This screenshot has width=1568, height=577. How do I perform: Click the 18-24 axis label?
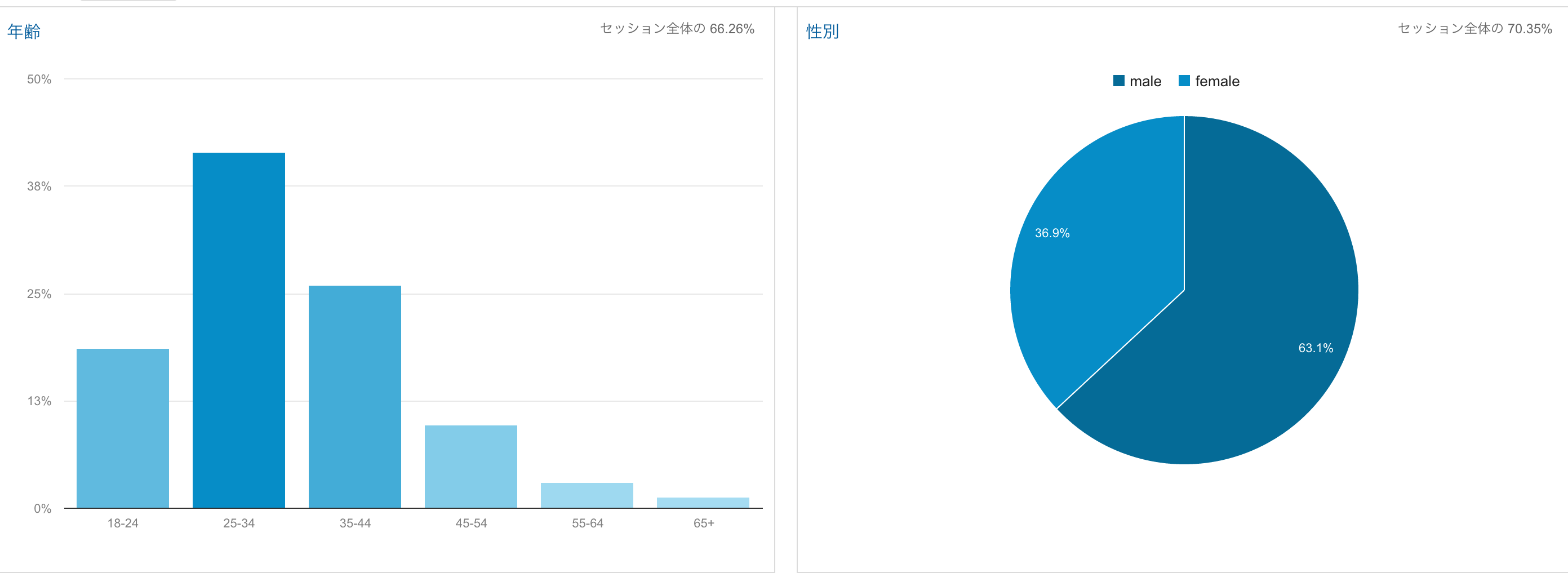122,523
